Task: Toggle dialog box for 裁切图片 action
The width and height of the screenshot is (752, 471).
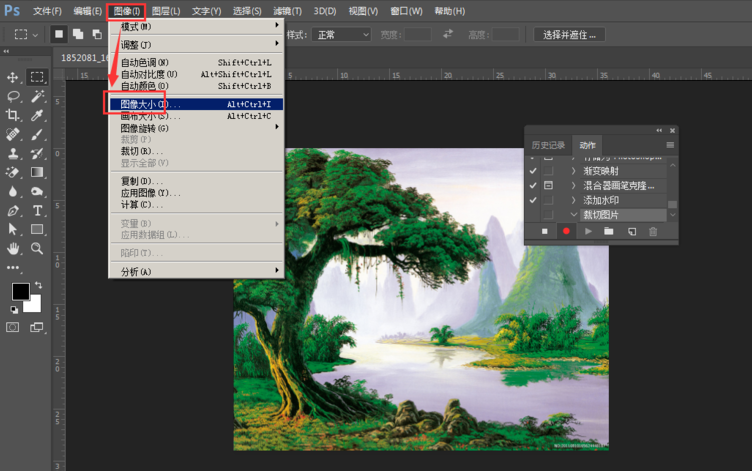Action: (x=548, y=214)
